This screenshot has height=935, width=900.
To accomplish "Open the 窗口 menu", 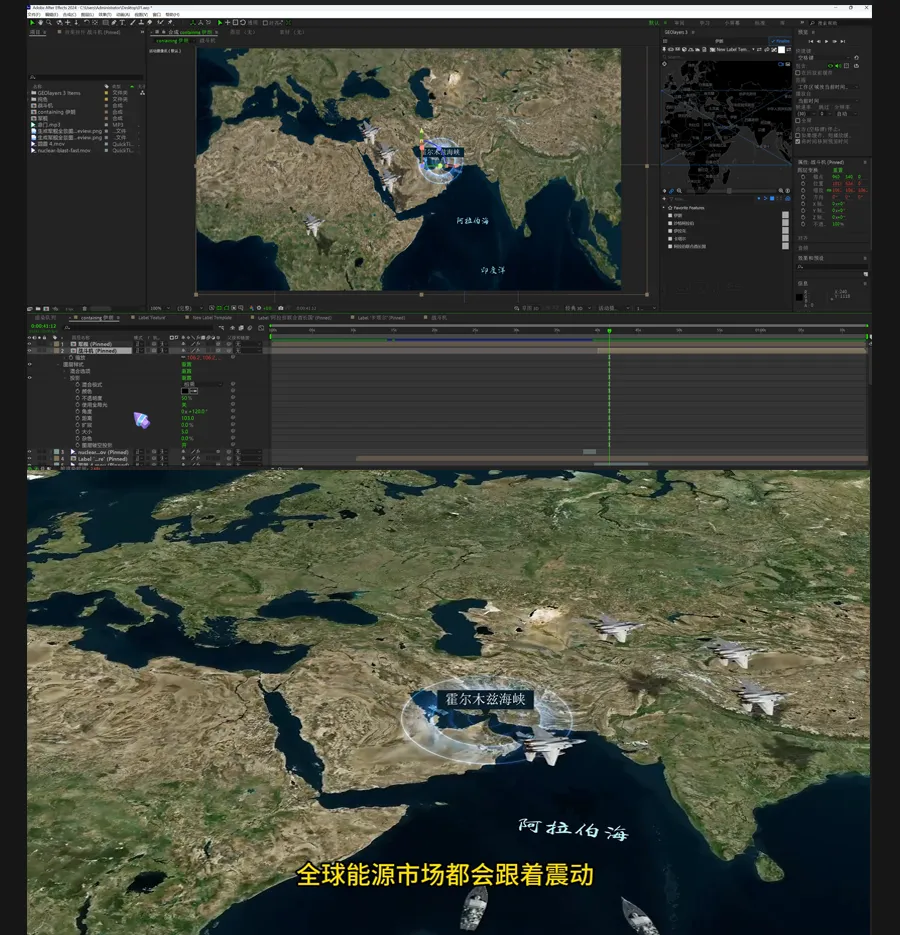I will [157, 14].
